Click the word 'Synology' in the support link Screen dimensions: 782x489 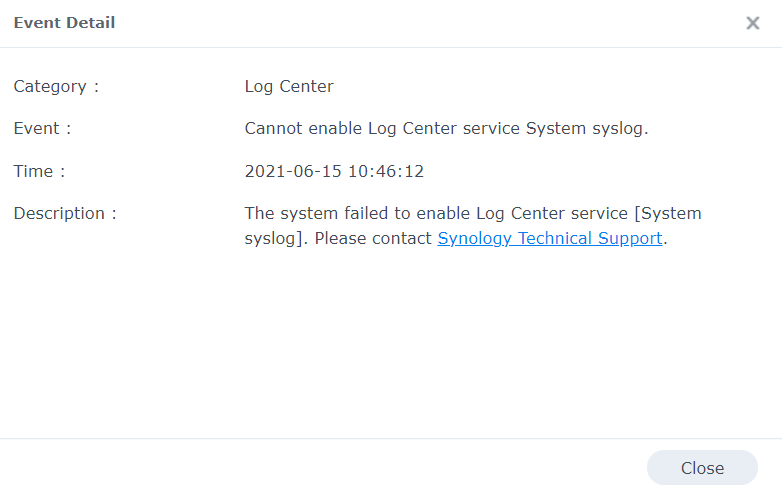(474, 239)
